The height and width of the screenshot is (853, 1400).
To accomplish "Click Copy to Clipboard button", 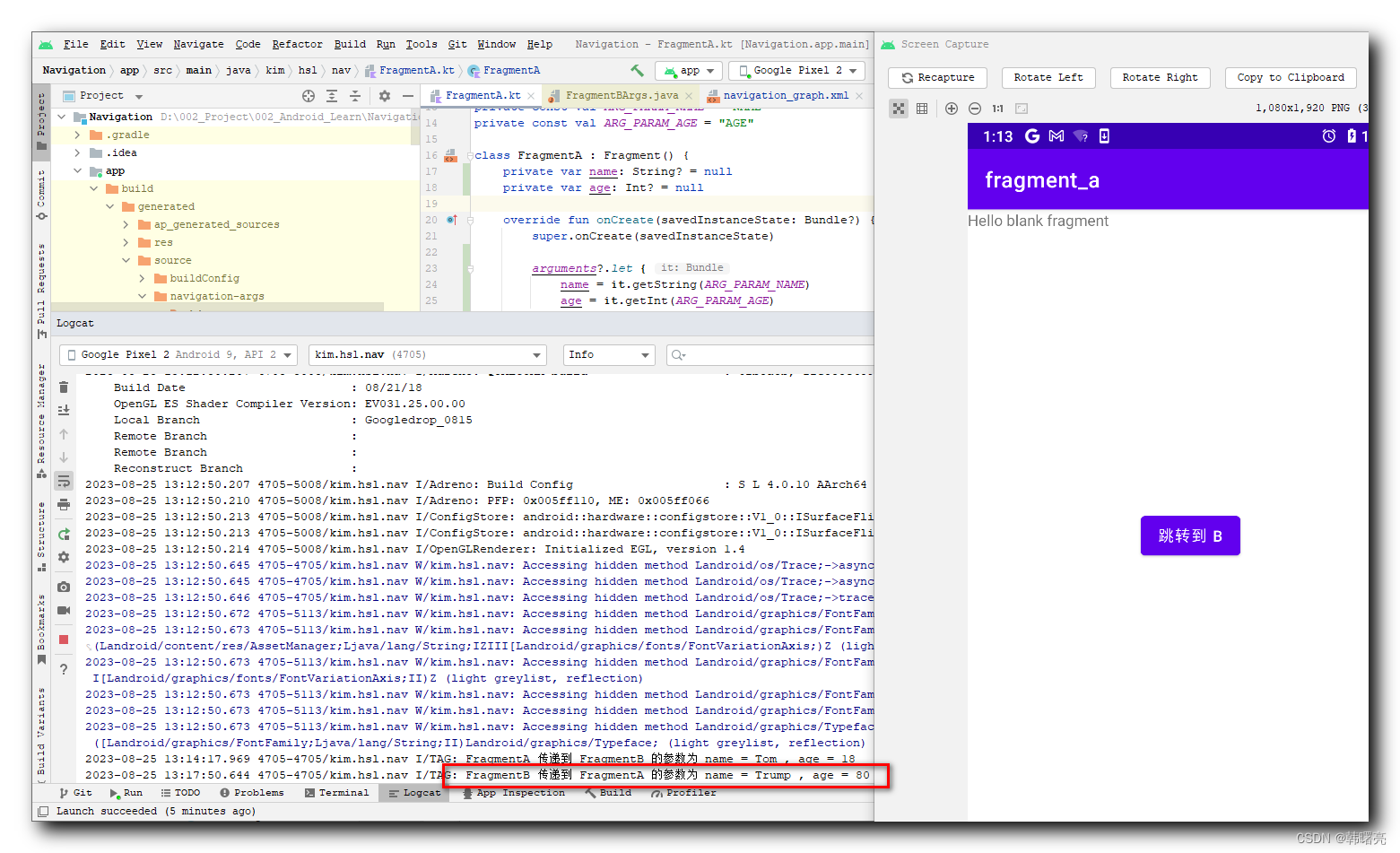I will 1291,78.
